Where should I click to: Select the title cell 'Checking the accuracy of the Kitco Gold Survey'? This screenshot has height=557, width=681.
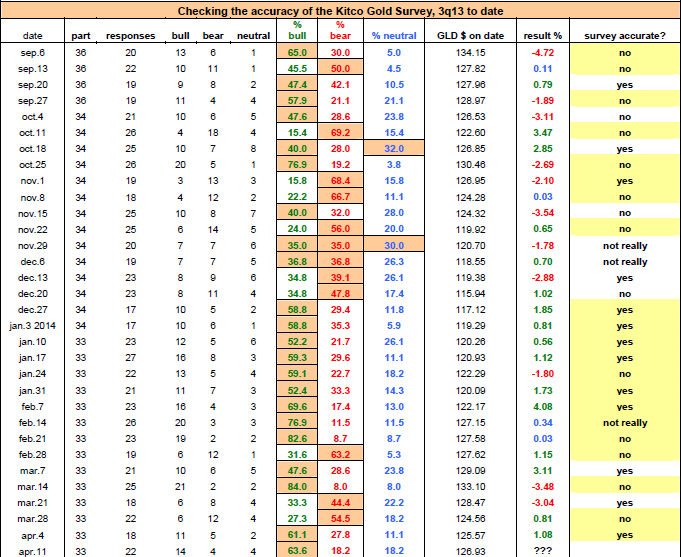tap(340, 11)
